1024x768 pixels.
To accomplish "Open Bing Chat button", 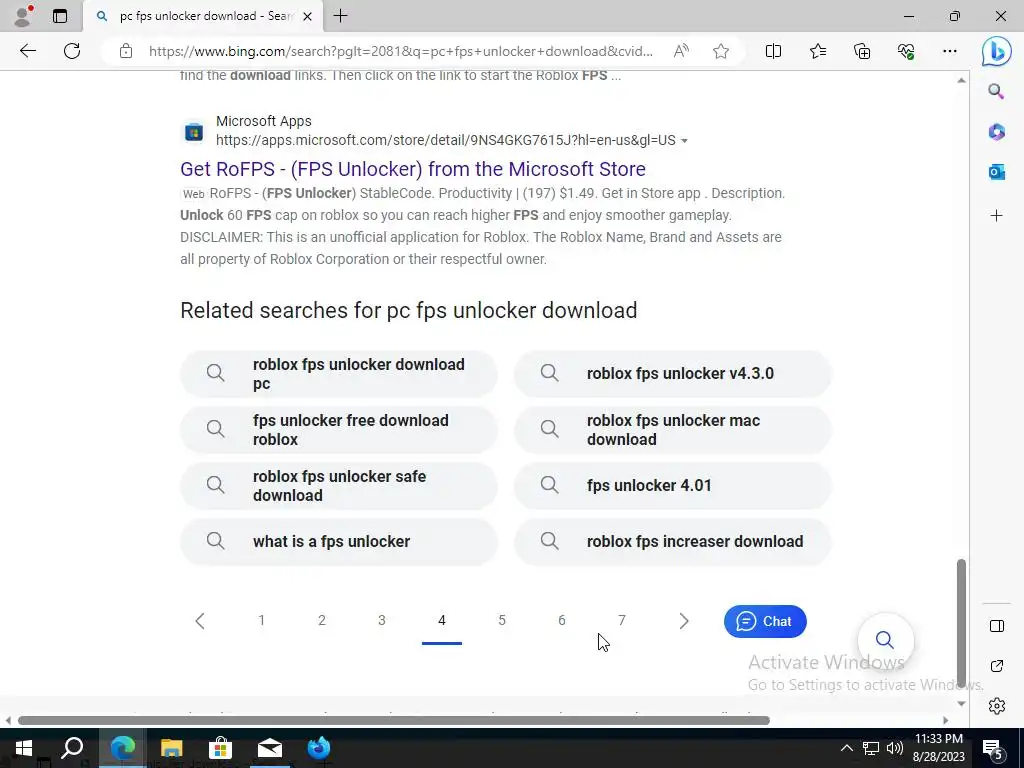I will pyautogui.click(x=765, y=621).
